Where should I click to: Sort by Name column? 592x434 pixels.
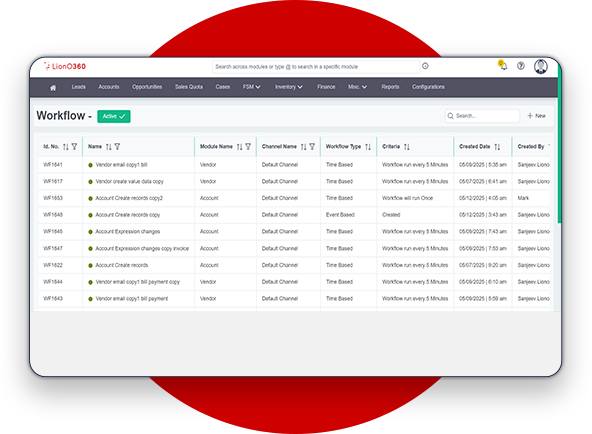pyautogui.click(x=109, y=147)
